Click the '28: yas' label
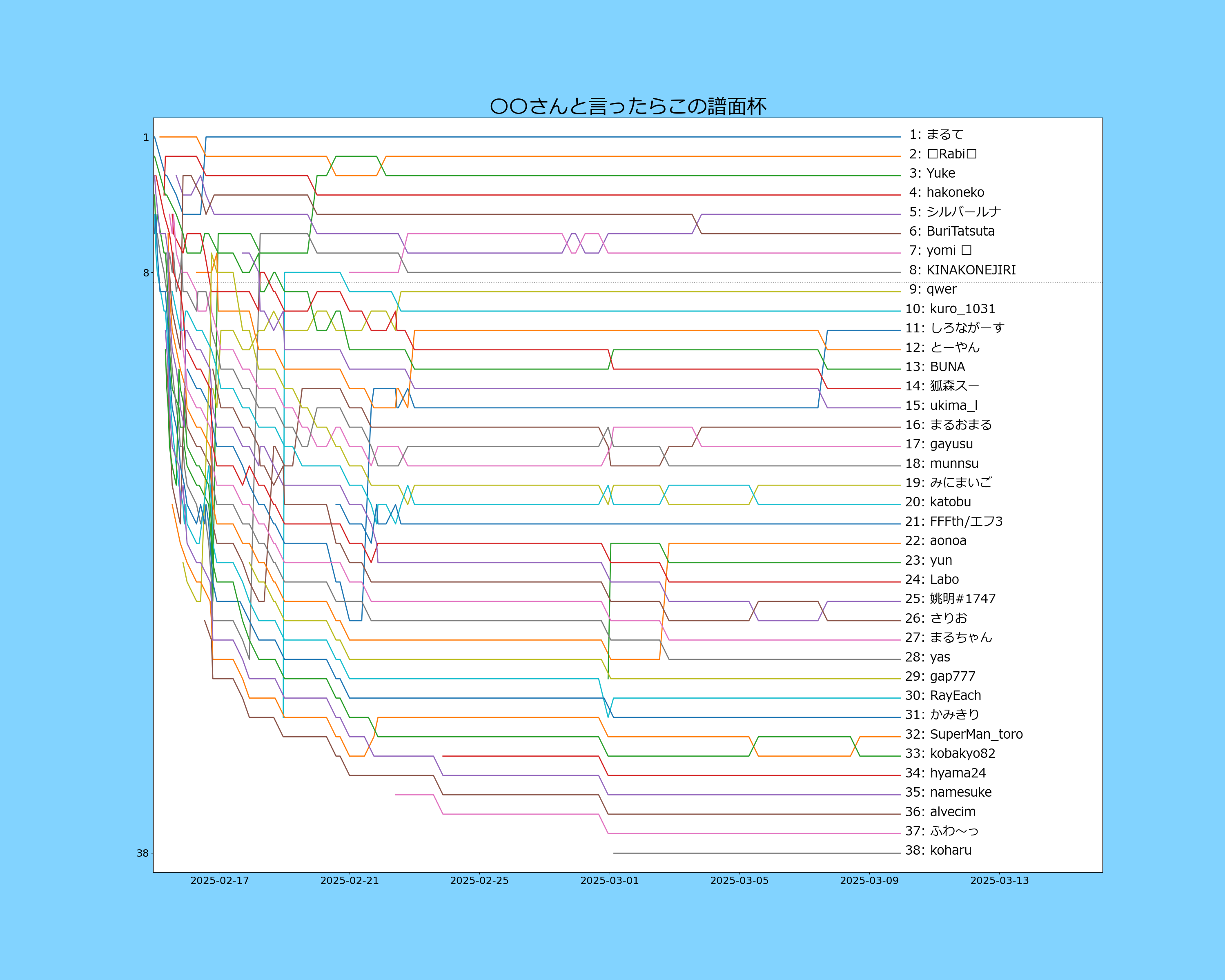Viewport: 1225px width, 980px height. pos(927,657)
